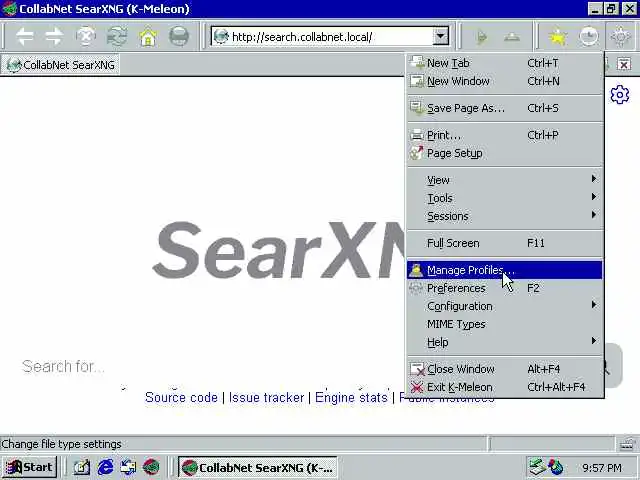Launch Internet Explorer from quick launch
640x480 pixels.
(105, 467)
